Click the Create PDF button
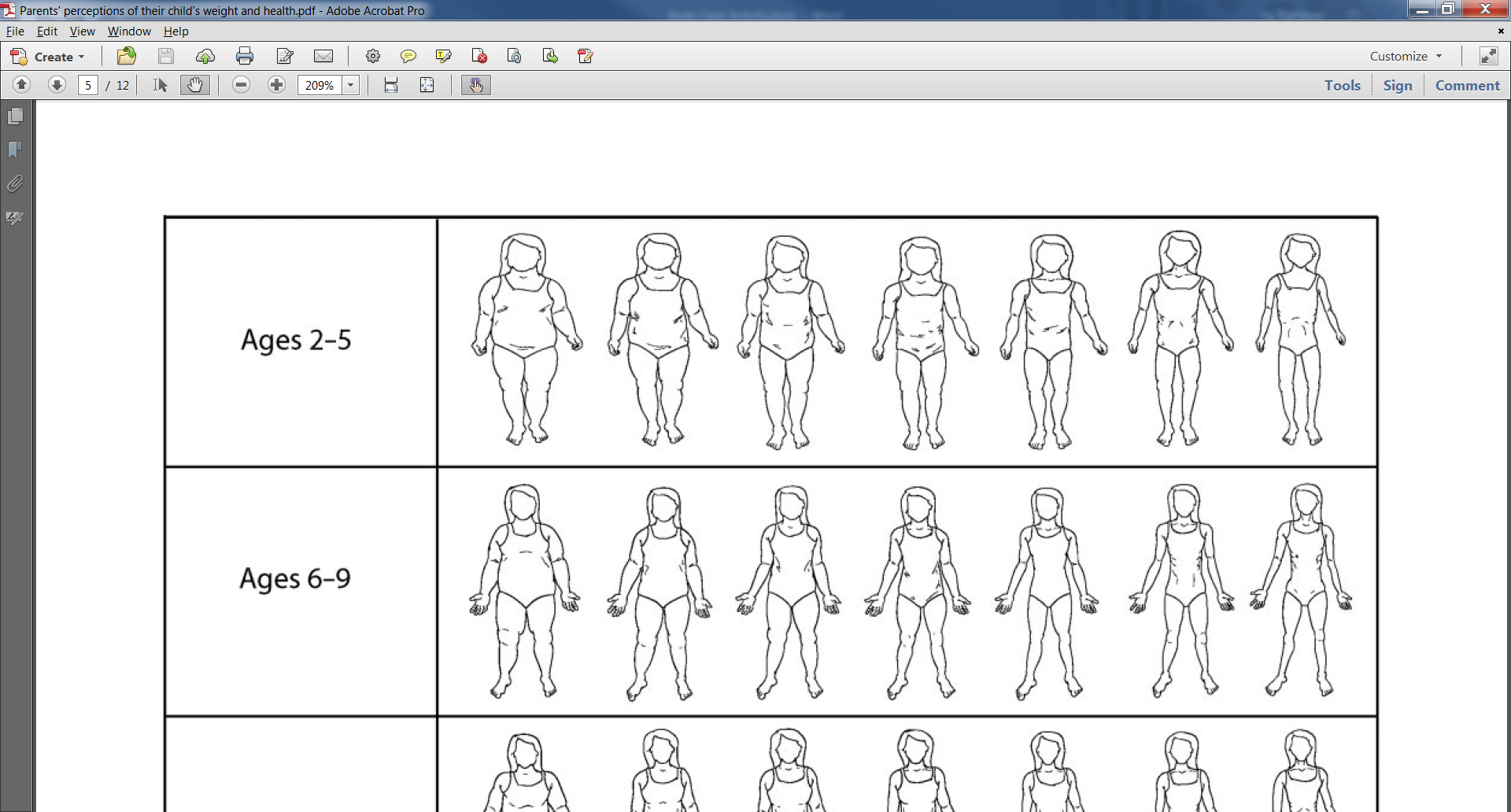Screen dimensions: 1511x812 (x=47, y=57)
